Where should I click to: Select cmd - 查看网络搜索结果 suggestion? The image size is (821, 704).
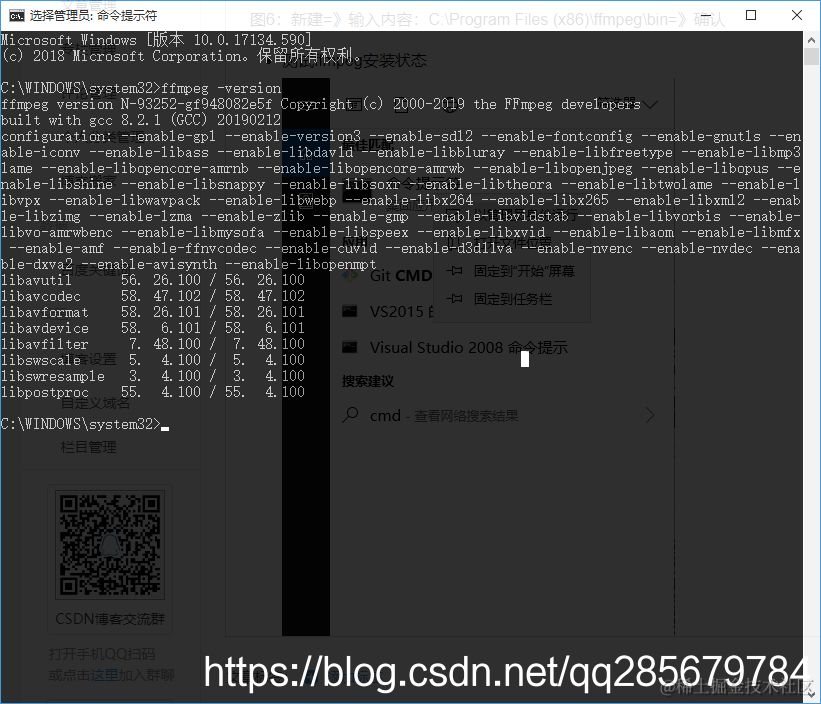pyautogui.click(x=444, y=416)
